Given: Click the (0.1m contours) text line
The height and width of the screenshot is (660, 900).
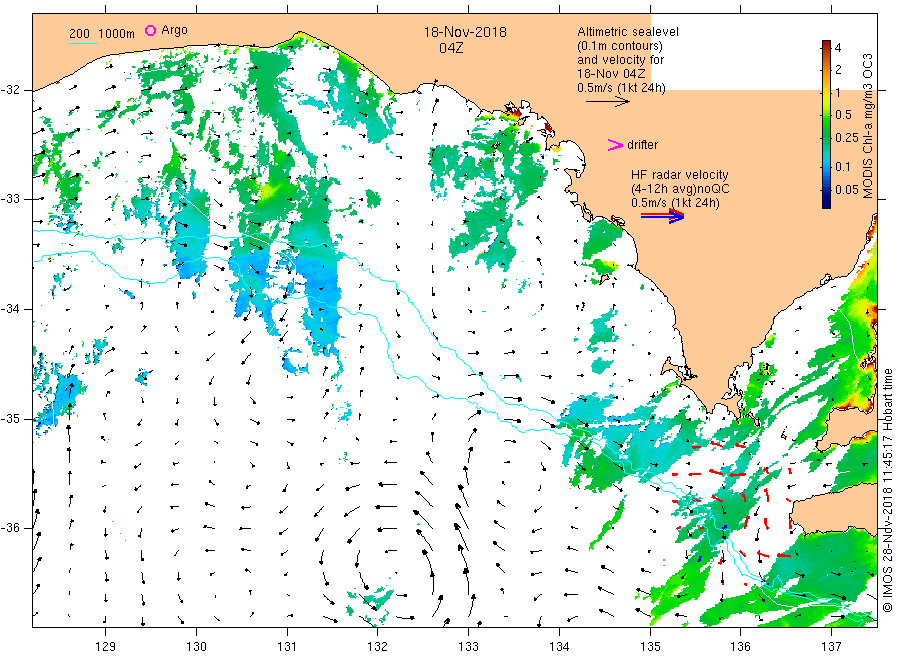Looking at the screenshot, I should [619, 46].
